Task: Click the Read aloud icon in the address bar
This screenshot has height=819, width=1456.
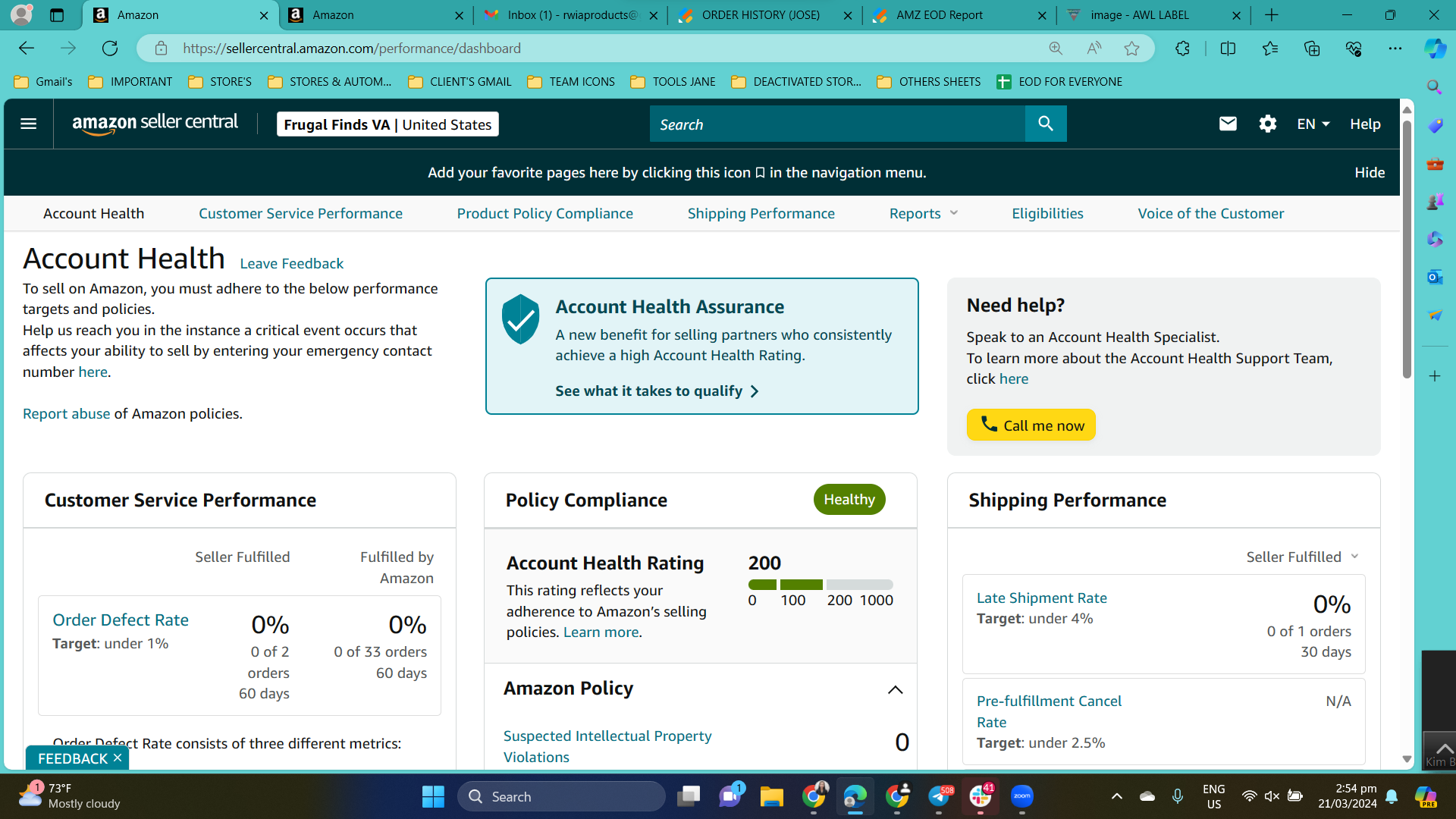Action: point(1094,49)
